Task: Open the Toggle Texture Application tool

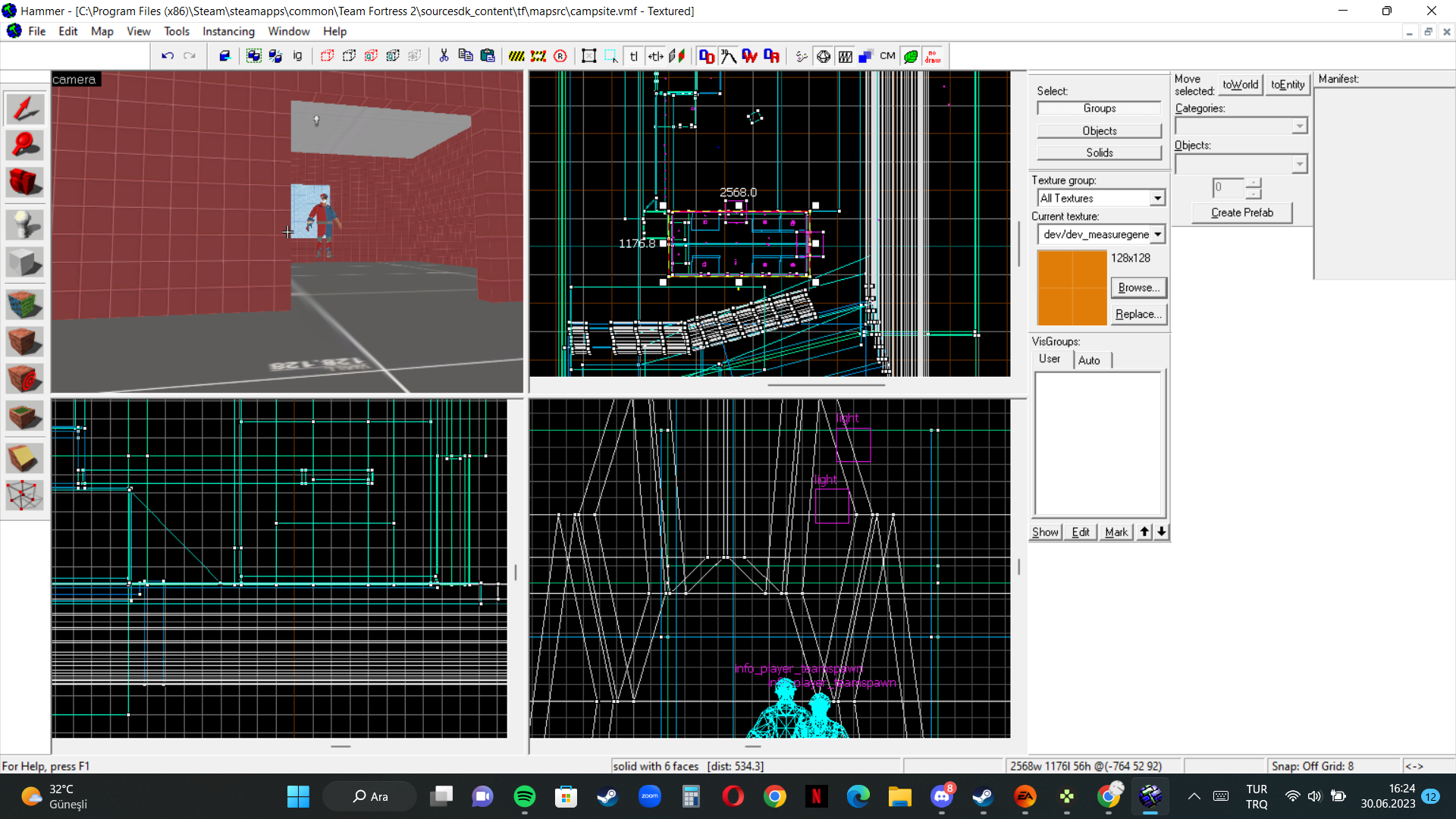Action: click(25, 305)
